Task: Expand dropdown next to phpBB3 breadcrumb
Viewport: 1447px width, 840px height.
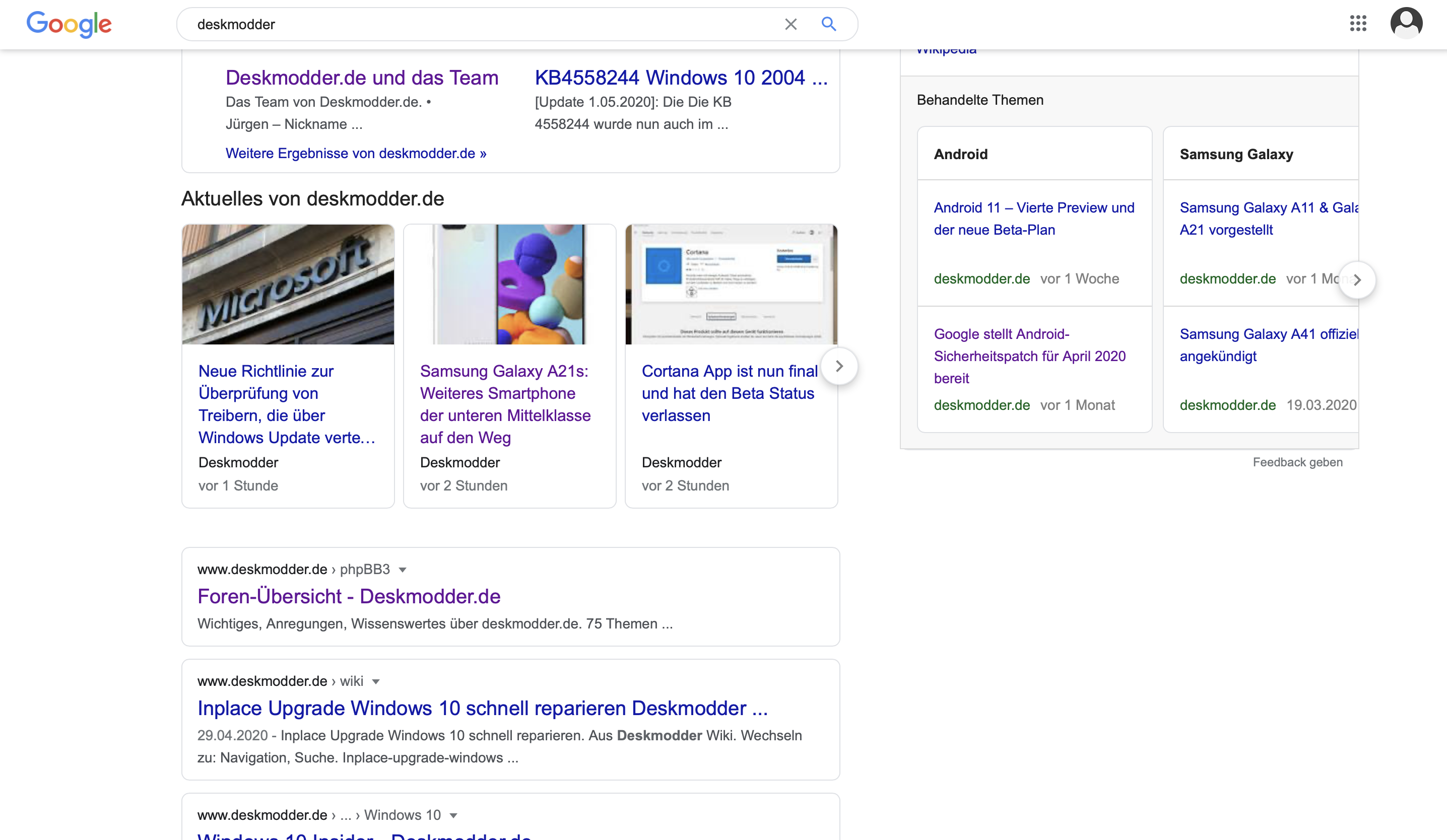Action: (403, 570)
